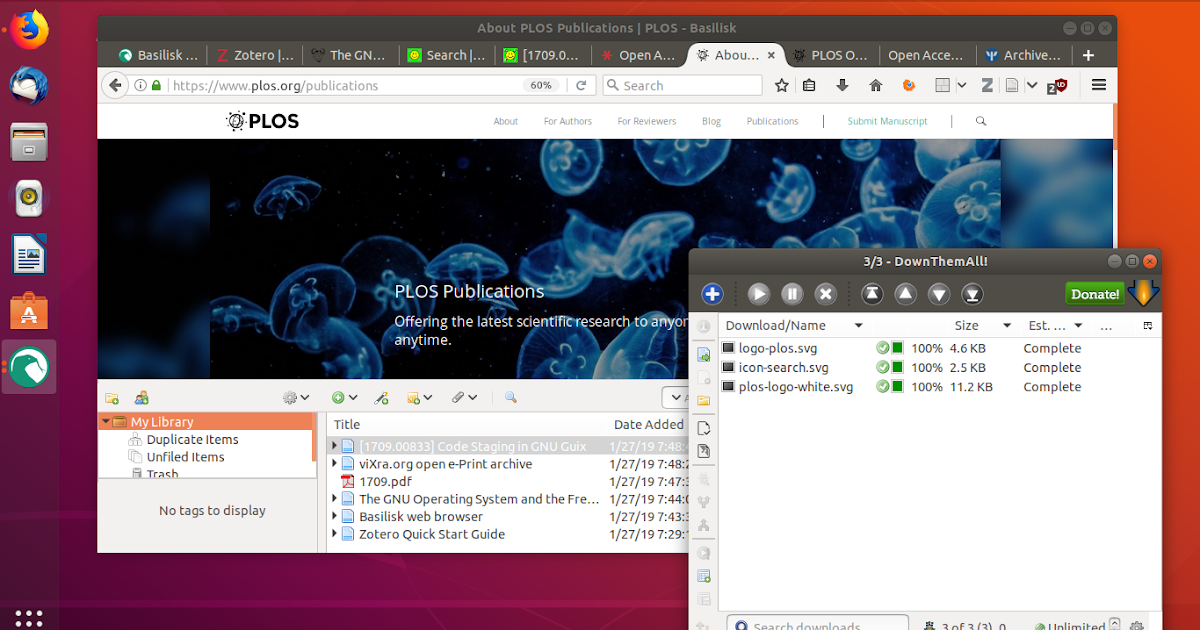Resume downloads with DownThemAll play icon
Screen dimensions: 1200x630
click(758, 294)
